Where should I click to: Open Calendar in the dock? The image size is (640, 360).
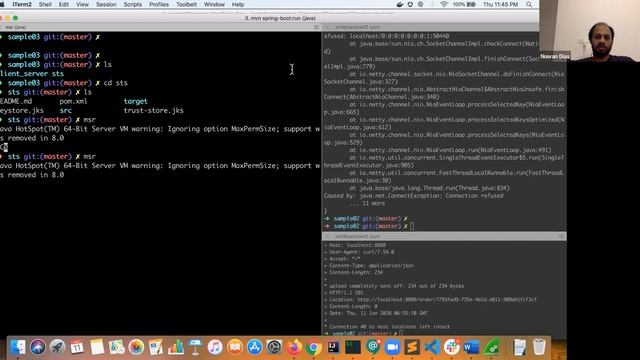click(x=77, y=347)
